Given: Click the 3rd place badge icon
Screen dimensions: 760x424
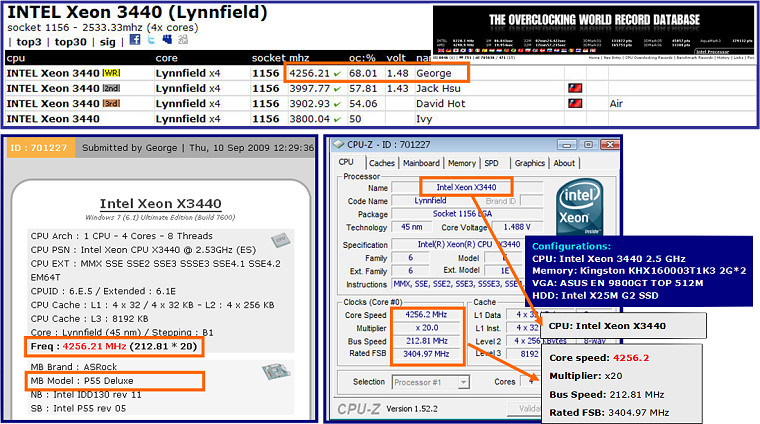Looking at the screenshot, I should (112, 103).
